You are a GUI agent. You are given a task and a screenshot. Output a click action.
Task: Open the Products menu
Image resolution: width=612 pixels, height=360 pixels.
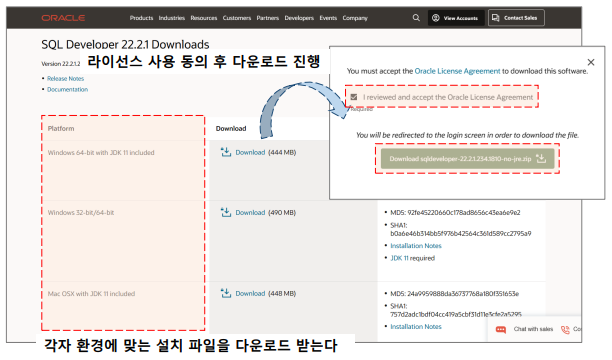click(141, 18)
